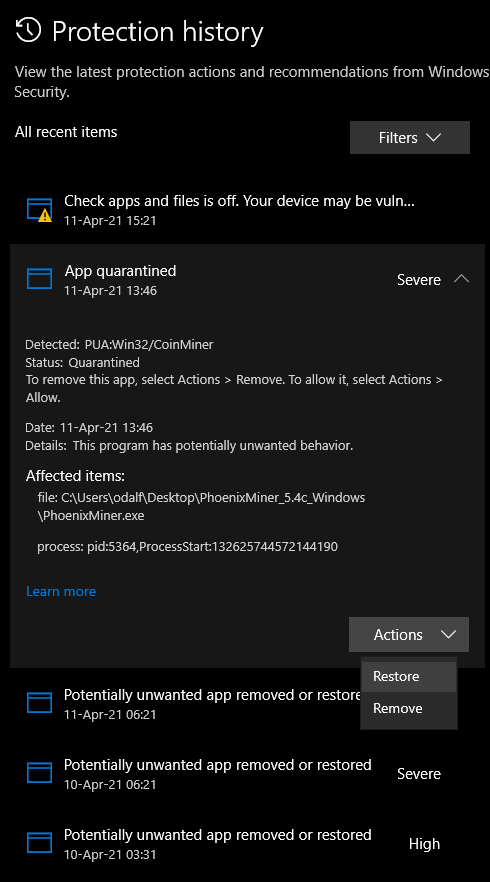This screenshot has width=490, height=882.
Task: Click the Severe label on App quarantined
Action: pyautogui.click(x=419, y=280)
